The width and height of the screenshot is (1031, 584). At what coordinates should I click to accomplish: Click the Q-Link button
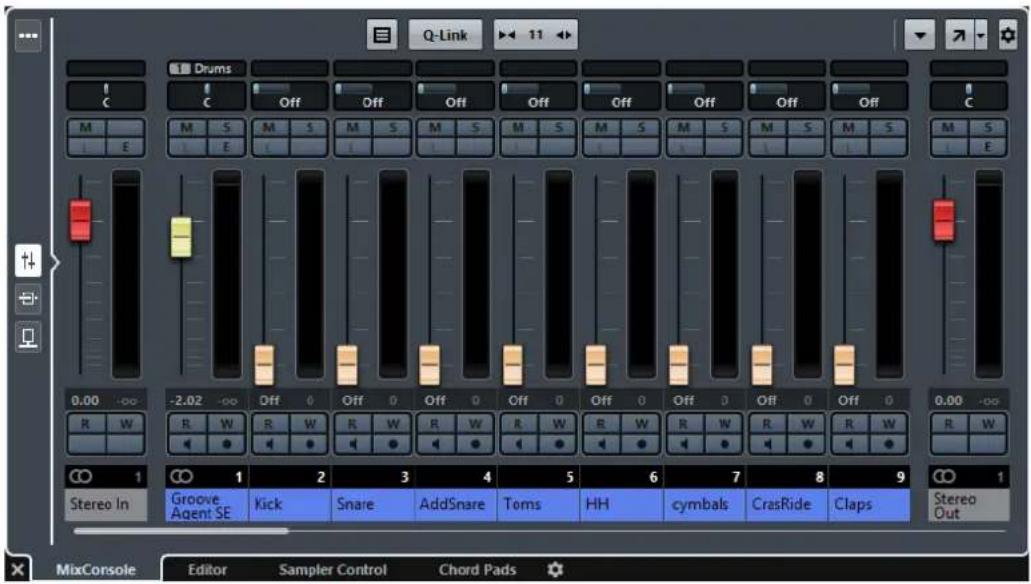pyautogui.click(x=445, y=35)
